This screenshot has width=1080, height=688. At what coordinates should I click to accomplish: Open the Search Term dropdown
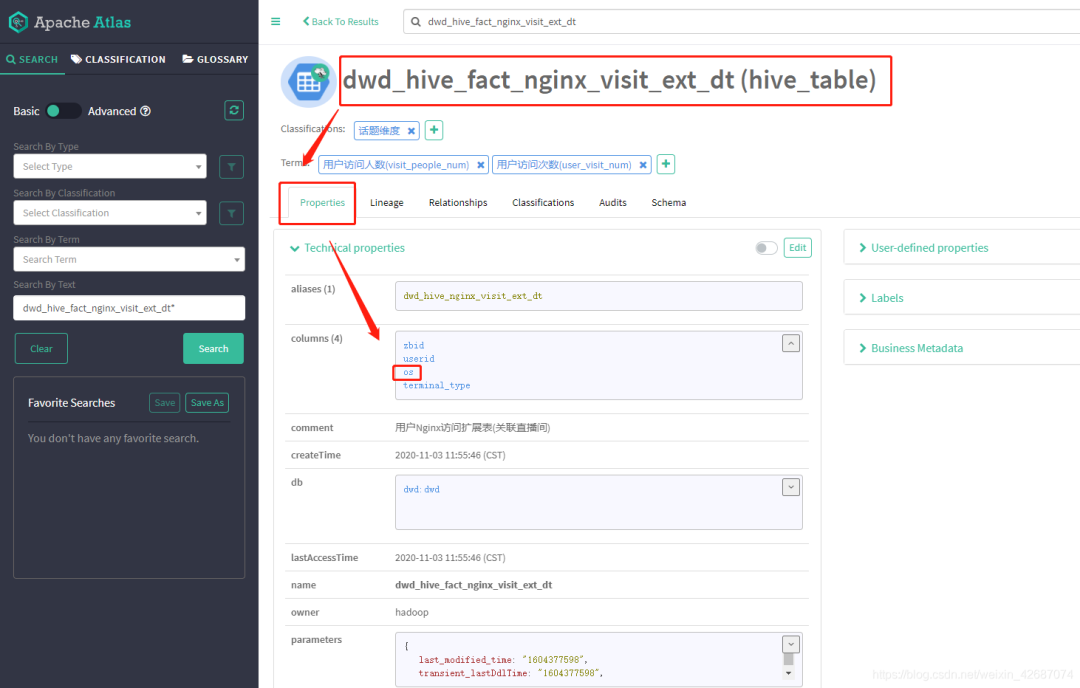[x=129, y=259]
